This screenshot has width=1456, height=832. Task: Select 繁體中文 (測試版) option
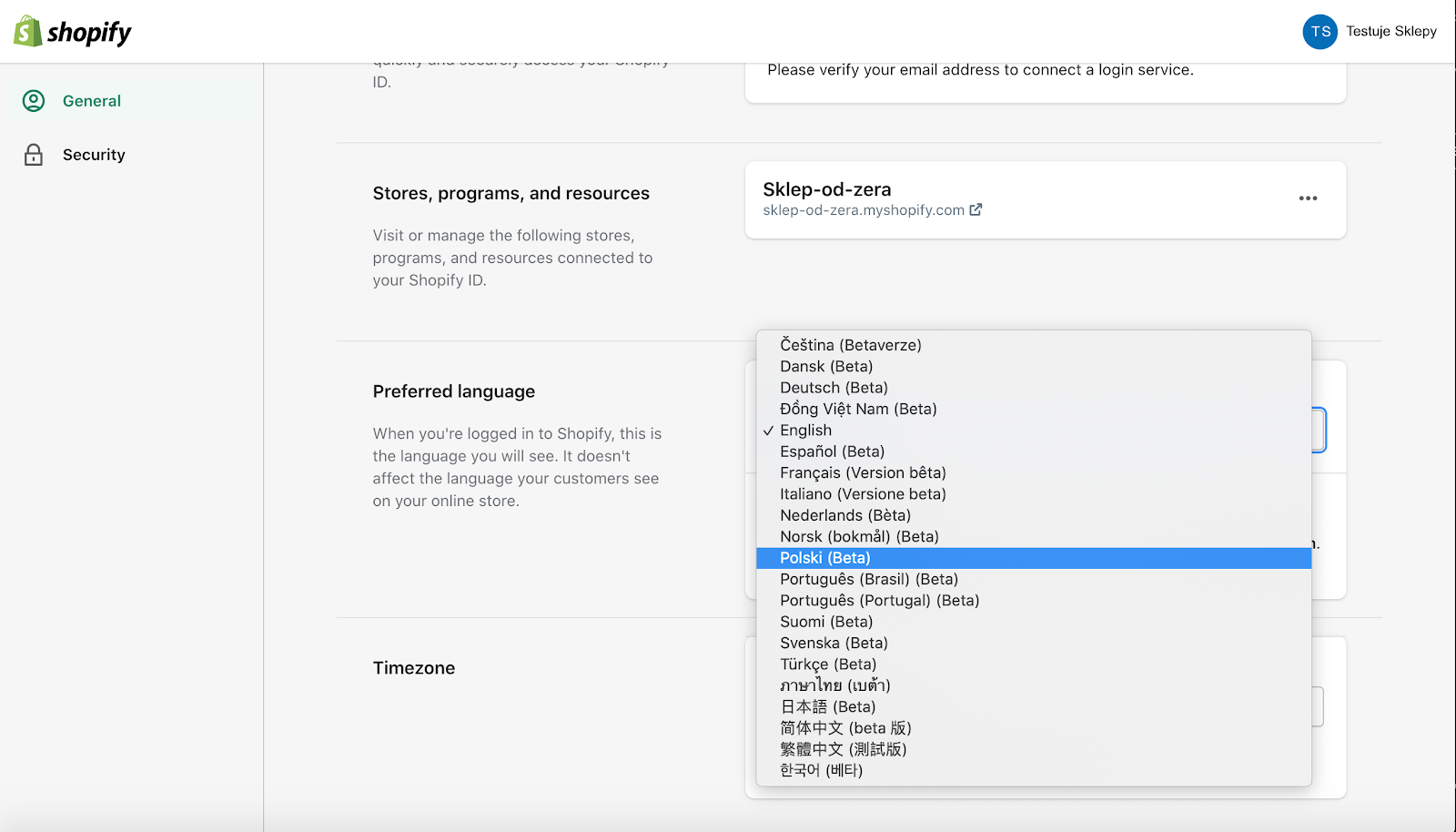click(1034, 749)
